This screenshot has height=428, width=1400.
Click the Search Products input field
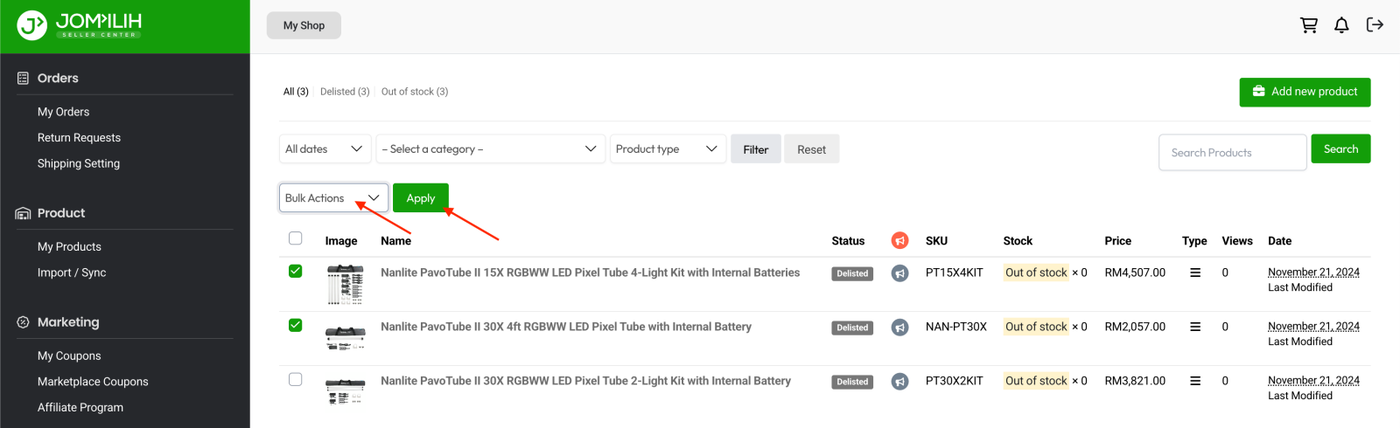click(x=1232, y=152)
